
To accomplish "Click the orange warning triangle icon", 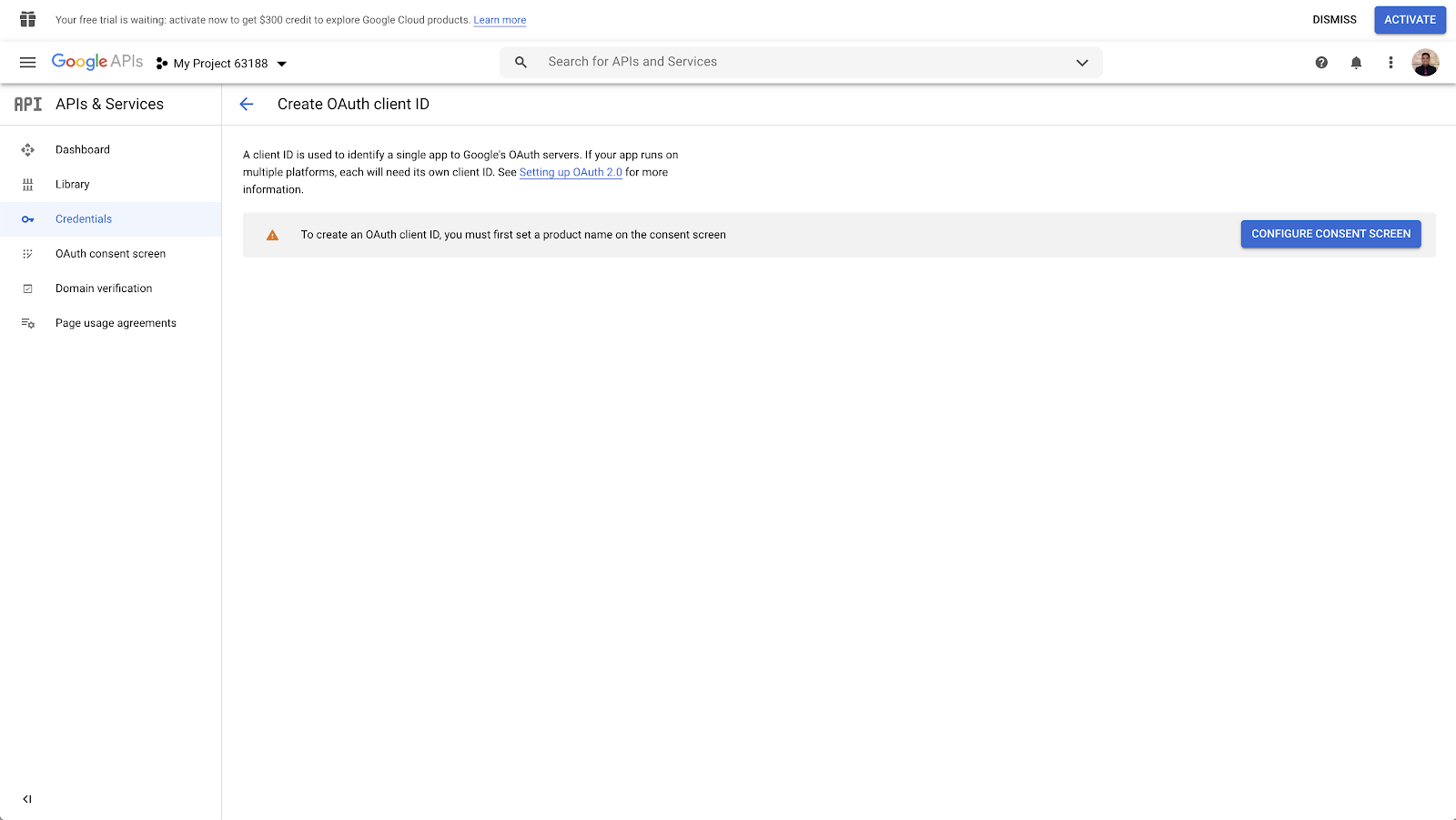I will pos(272,235).
